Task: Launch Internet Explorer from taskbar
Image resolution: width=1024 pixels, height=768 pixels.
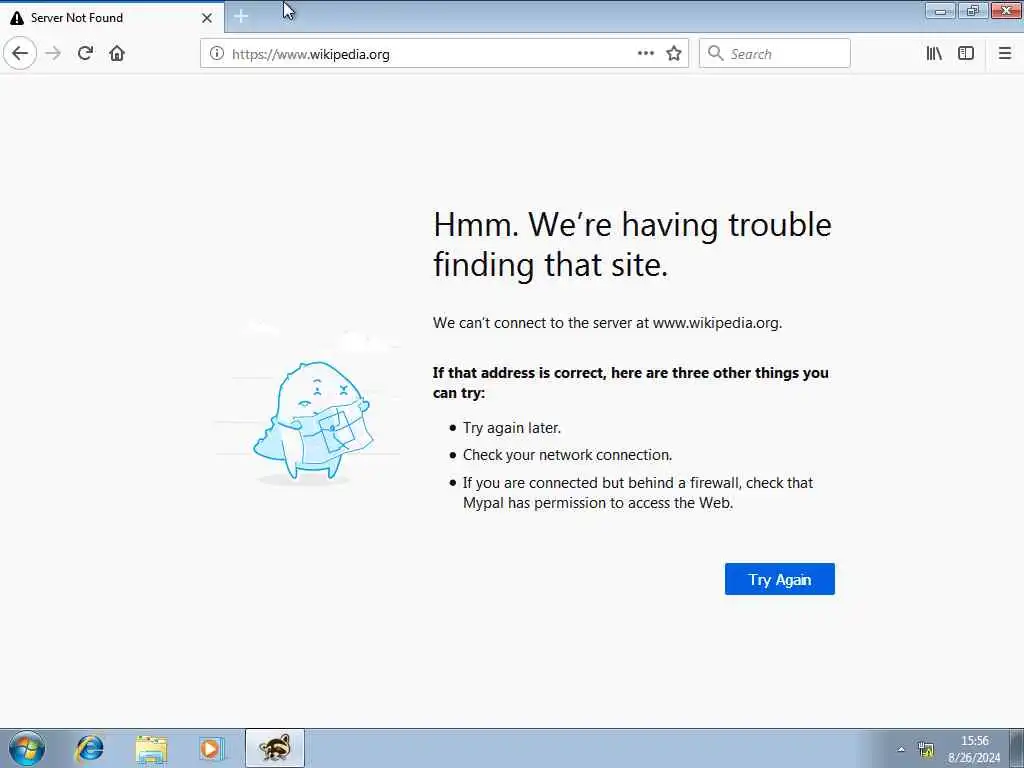Action: [x=89, y=748]
